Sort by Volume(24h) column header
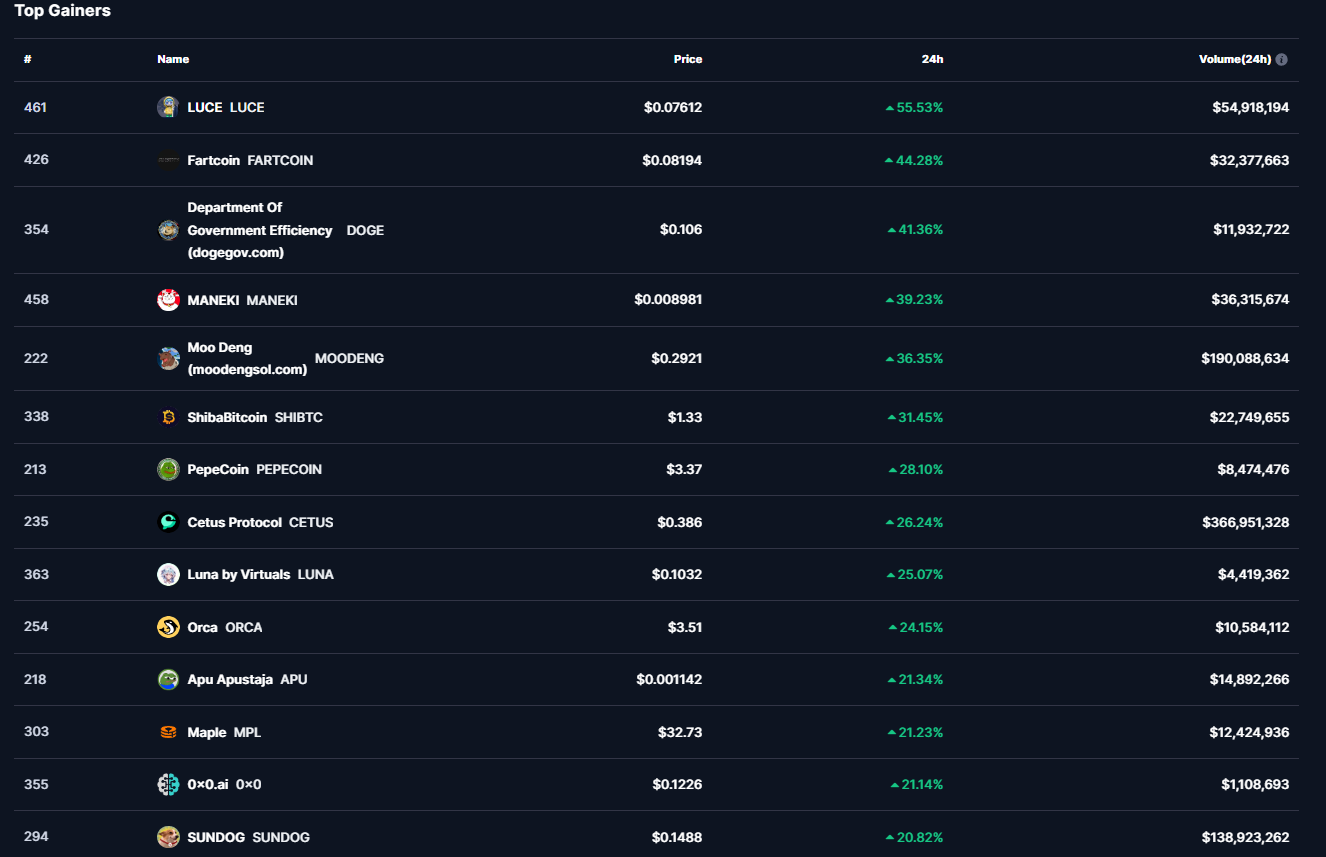This screenshot has width=1326, height=857. [x=1234, y=59]
